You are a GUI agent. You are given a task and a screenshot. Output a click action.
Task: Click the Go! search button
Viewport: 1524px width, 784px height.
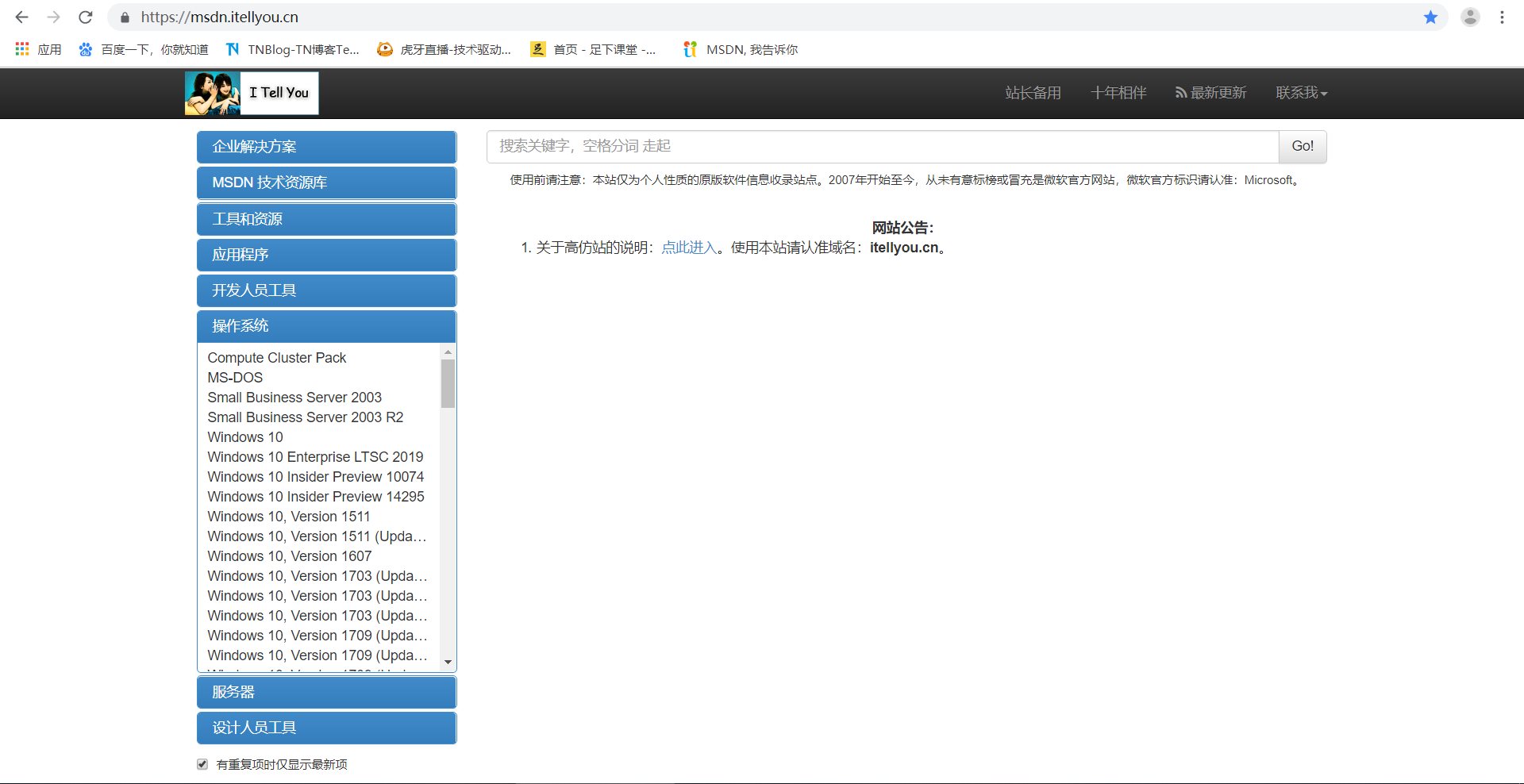click(1303, 146)
